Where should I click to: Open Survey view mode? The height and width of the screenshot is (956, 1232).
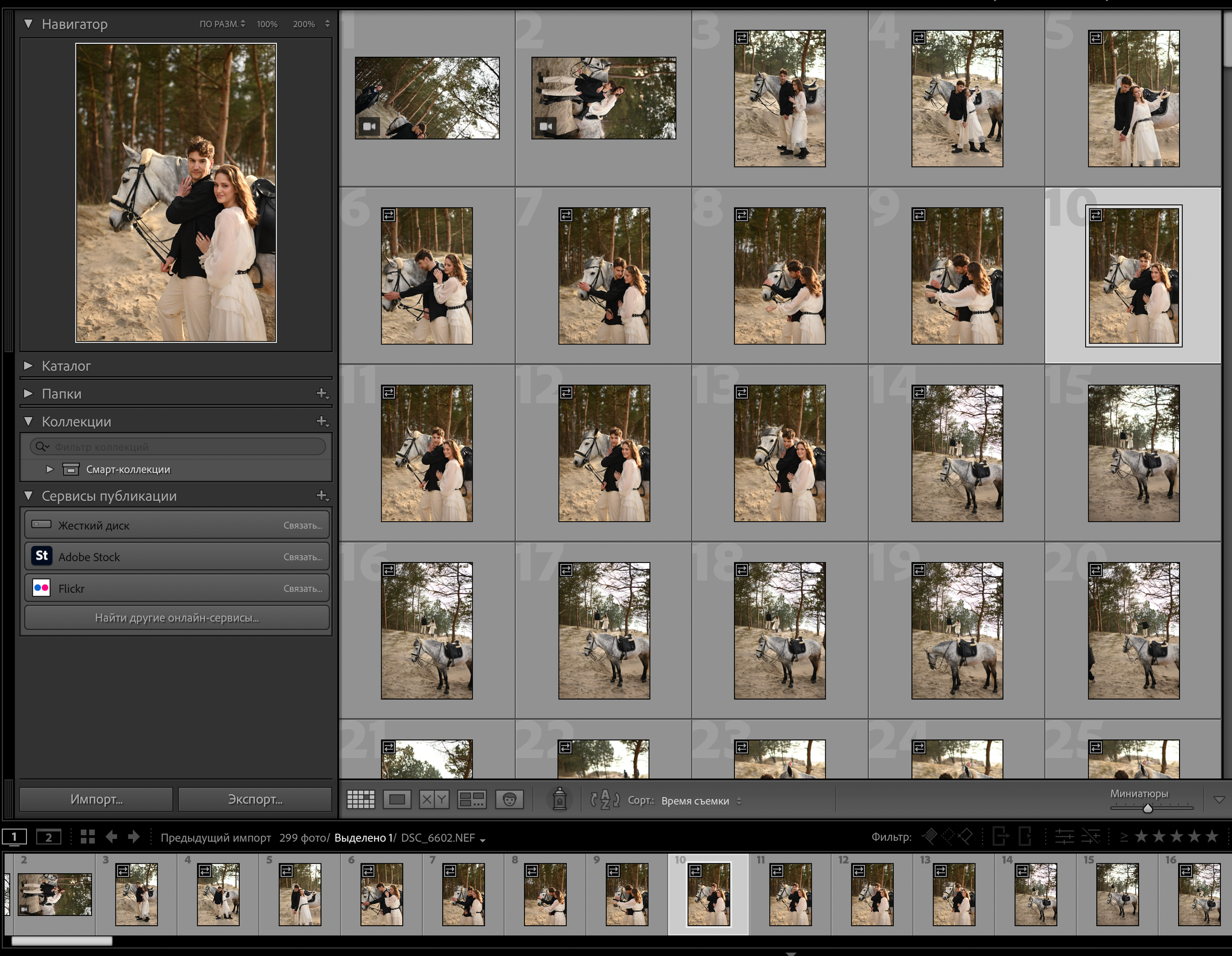[472, 799]
